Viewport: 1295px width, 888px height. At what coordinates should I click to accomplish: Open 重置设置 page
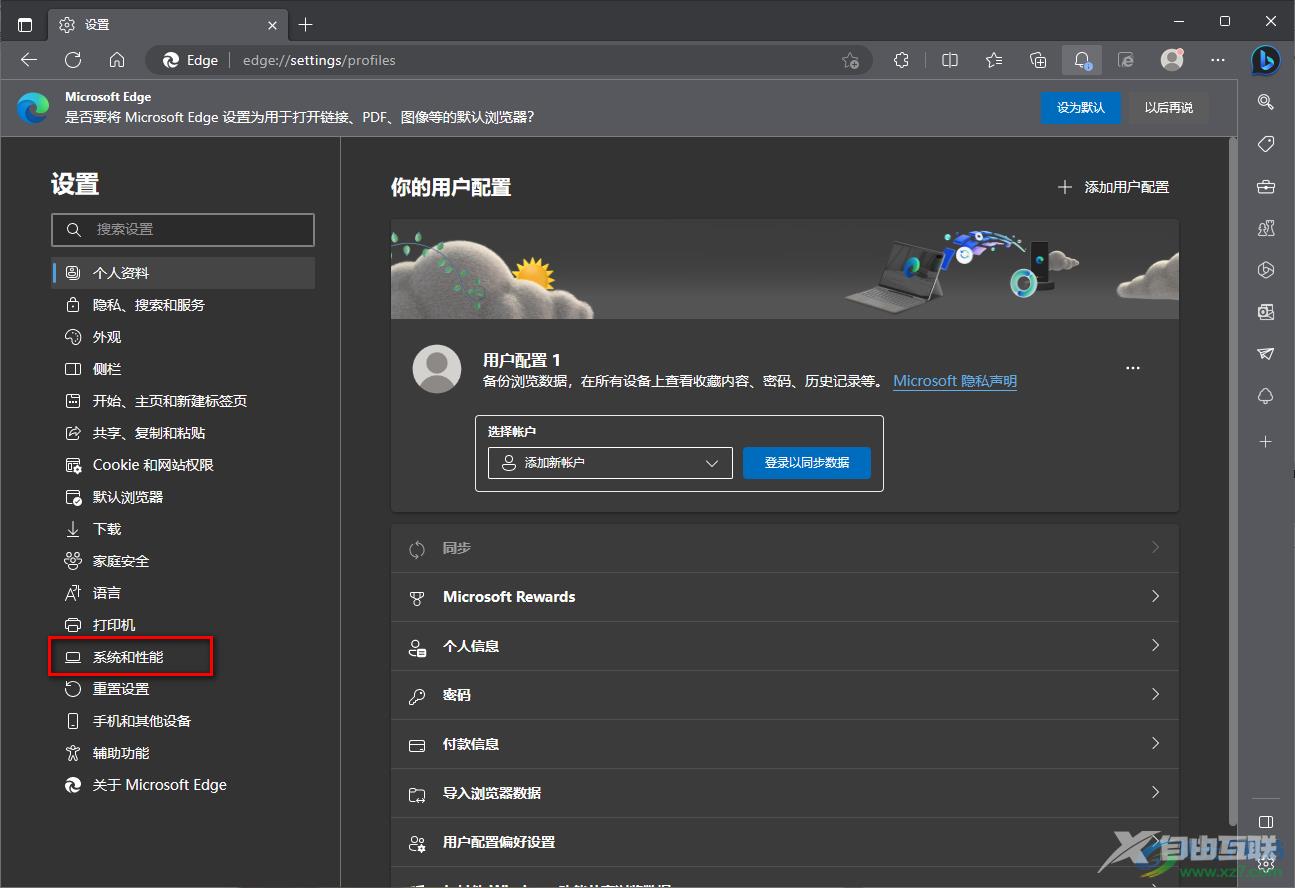pos(183,689)
